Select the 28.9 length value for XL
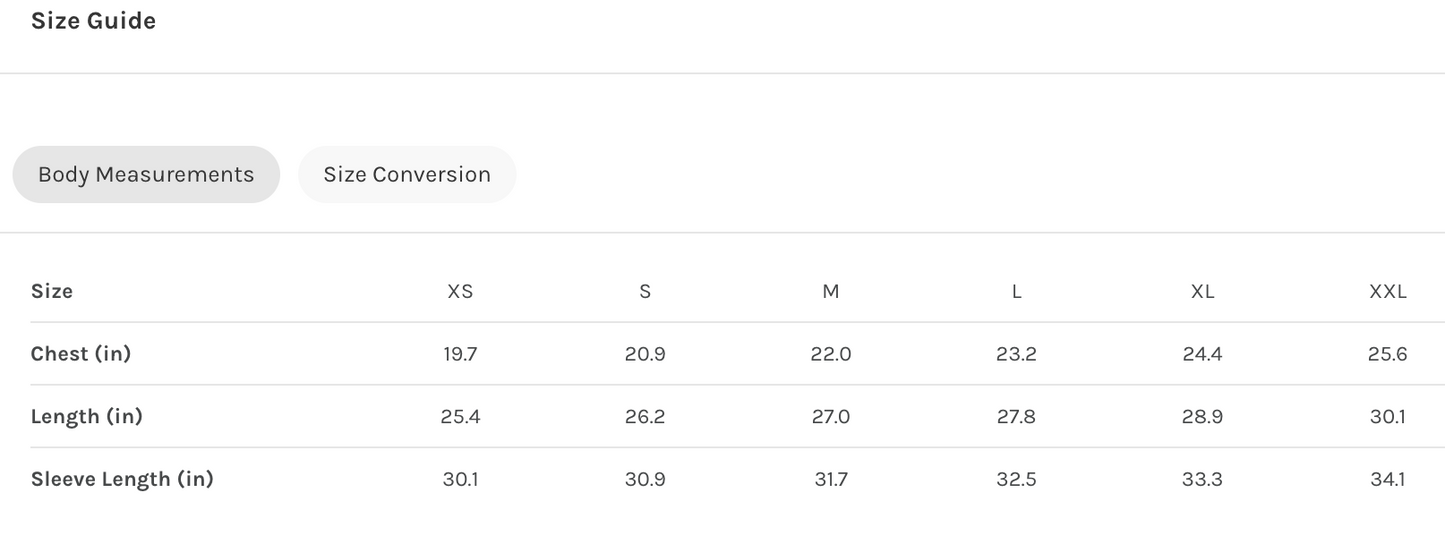 point(1202,417)
